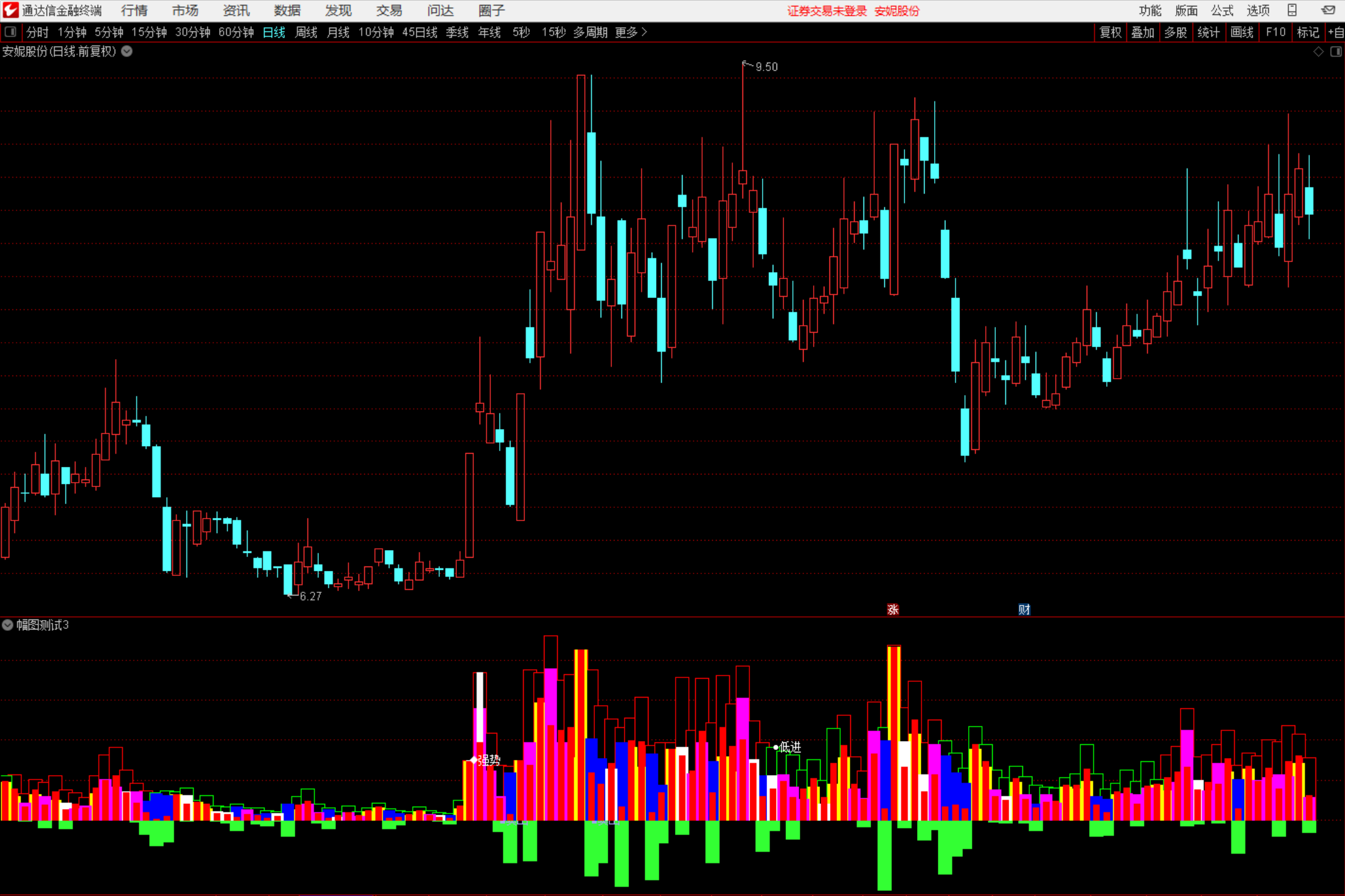
Task: Open the 公式 menu
Action: [x=1221, y=10]
